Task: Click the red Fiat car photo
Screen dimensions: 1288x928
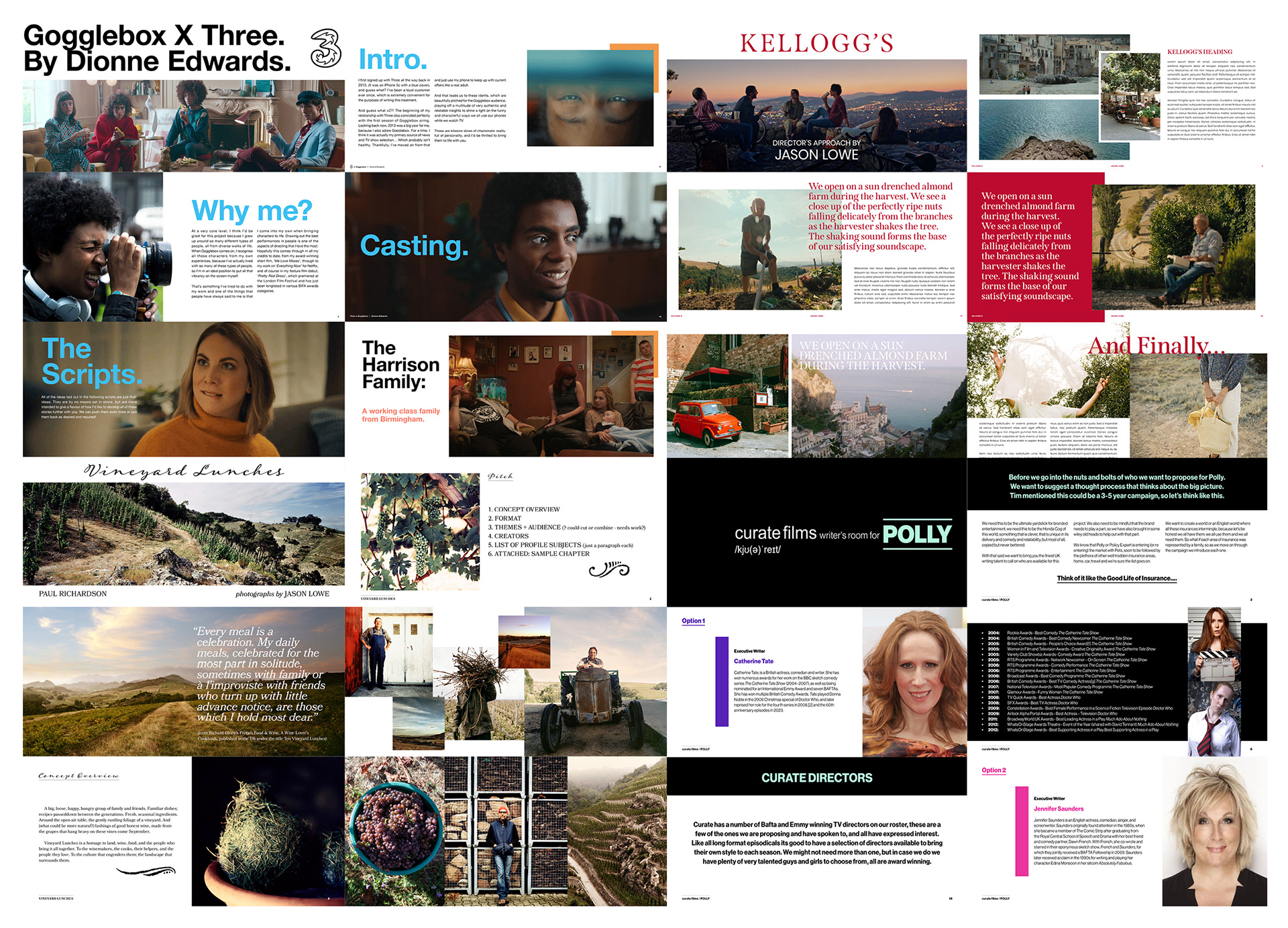Action: (x=727, y=396)
